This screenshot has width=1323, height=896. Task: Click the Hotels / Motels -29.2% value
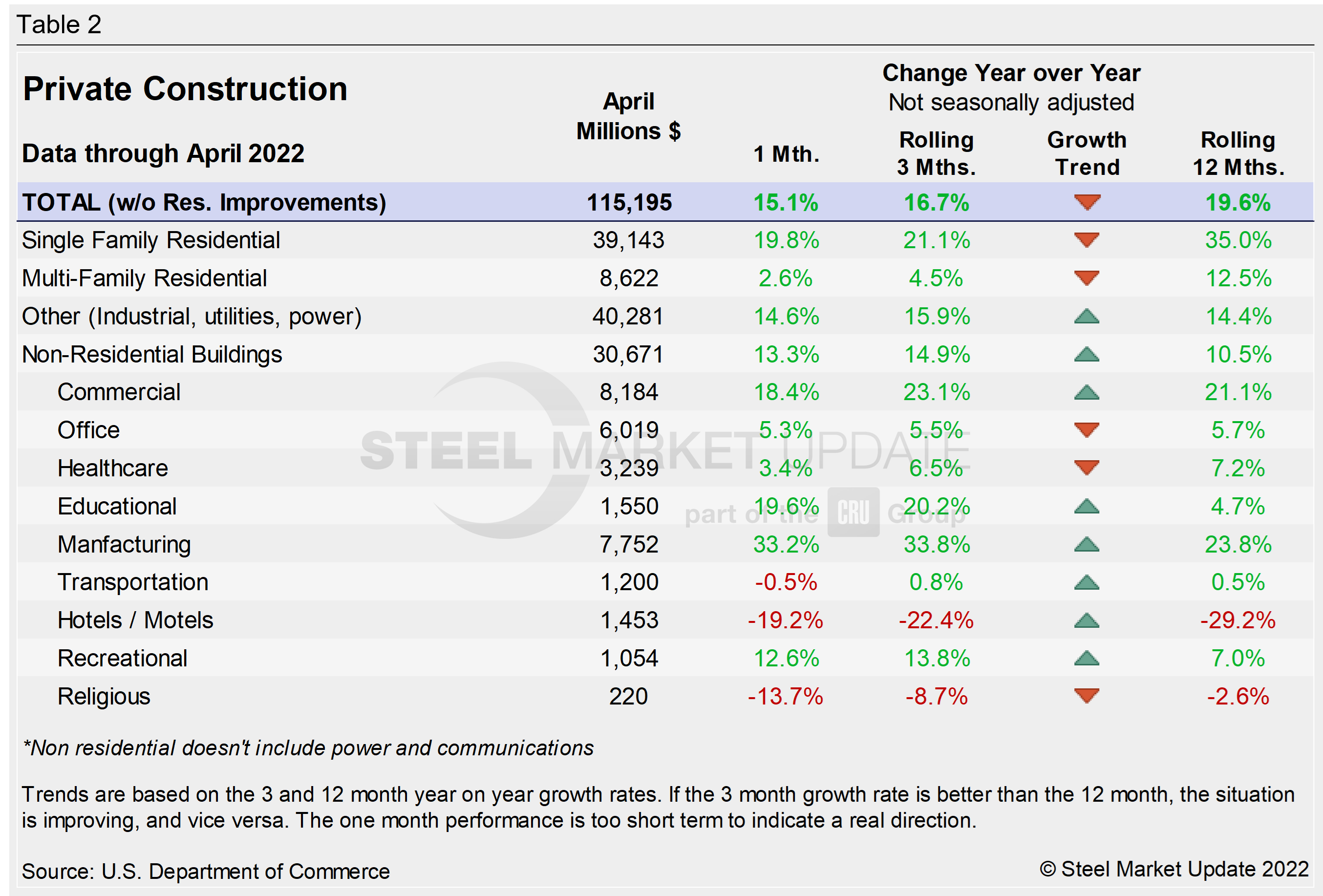(x=1238, y=620)
